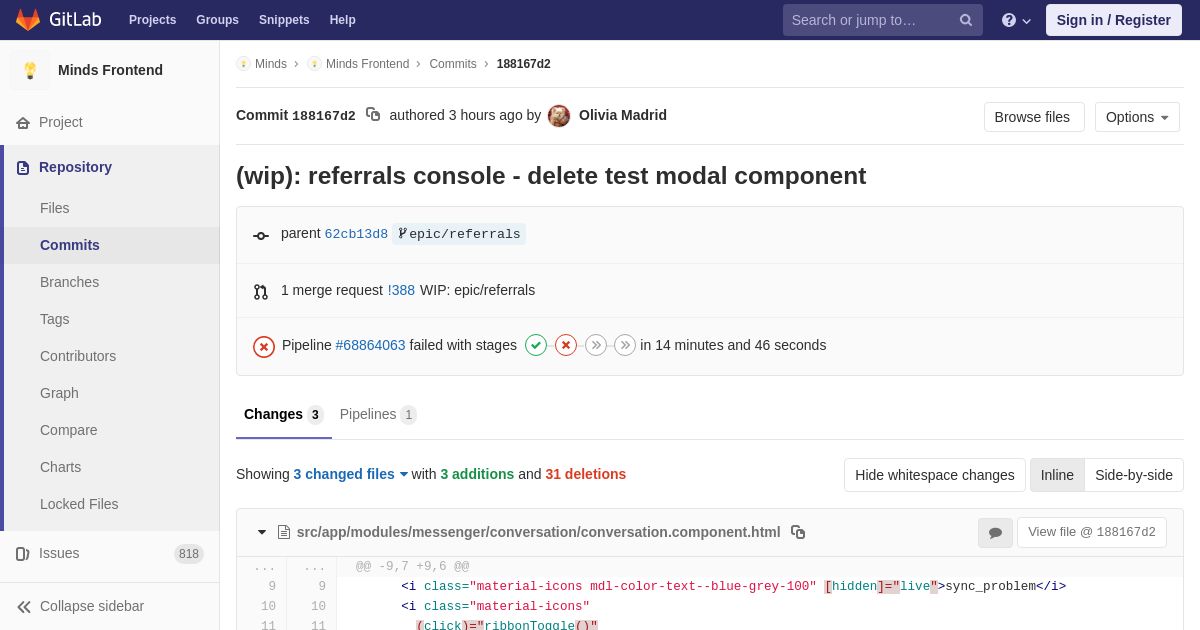Image resolution: width=1200 pixels, height=630 pixels.
Task: Click Olivia Madrid's avatar
Action: coord(559,116)
